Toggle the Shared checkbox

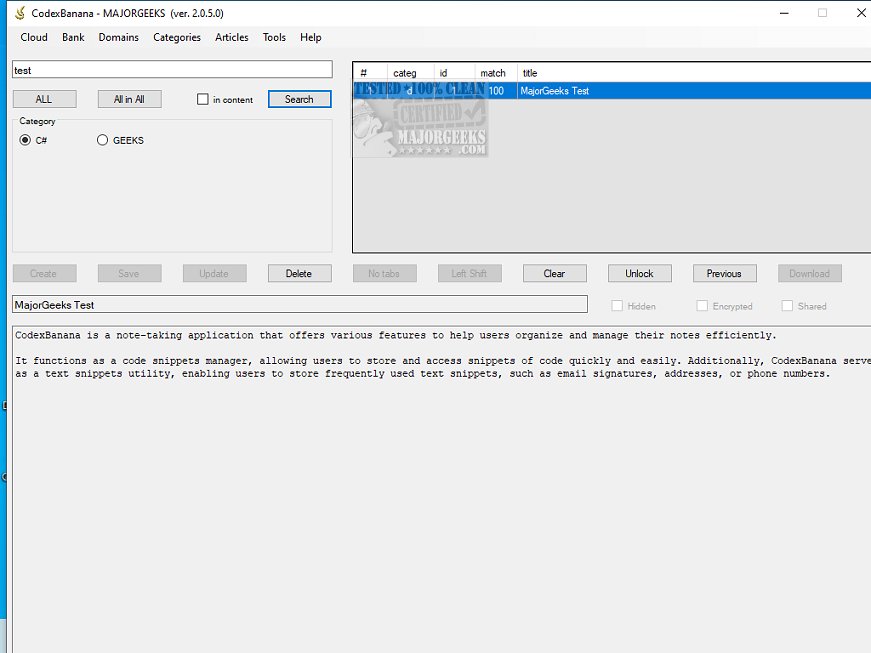787,306
